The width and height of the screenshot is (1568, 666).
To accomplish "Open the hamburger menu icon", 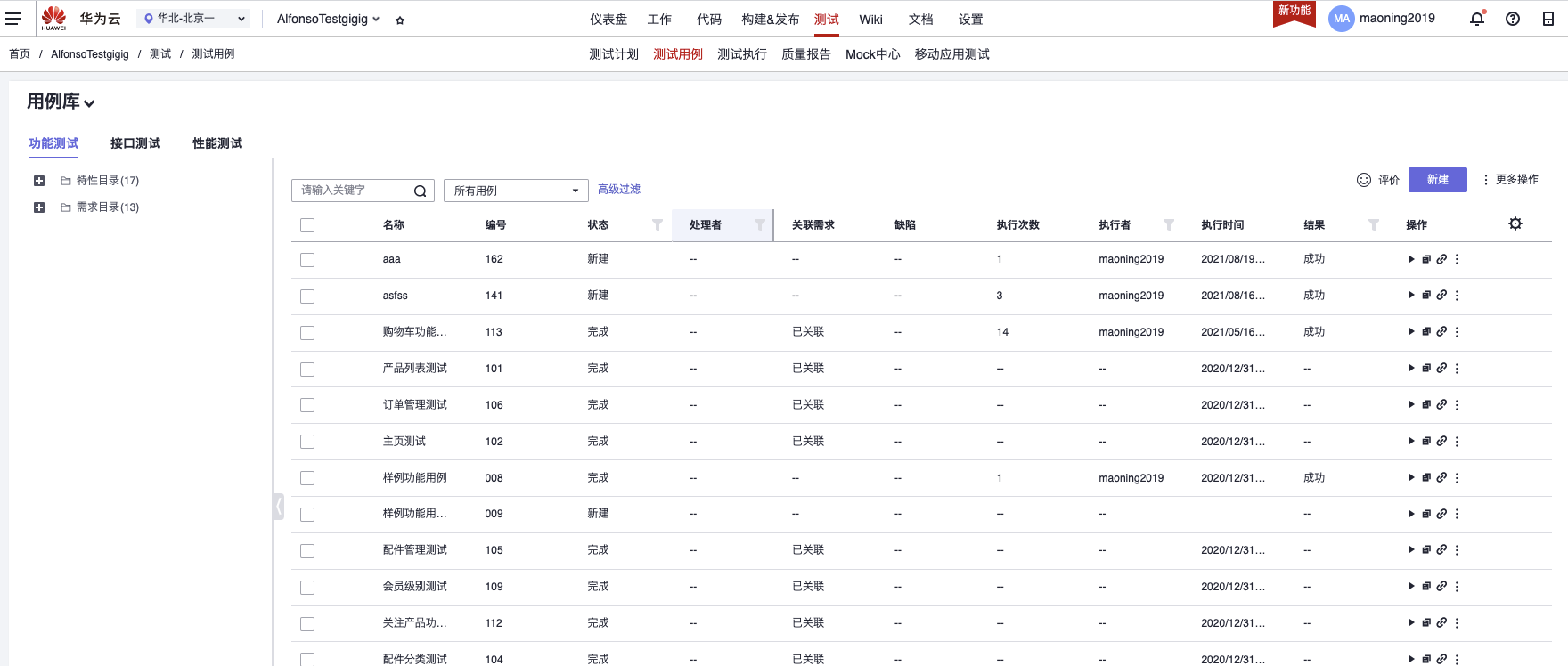I will point(13,19).
